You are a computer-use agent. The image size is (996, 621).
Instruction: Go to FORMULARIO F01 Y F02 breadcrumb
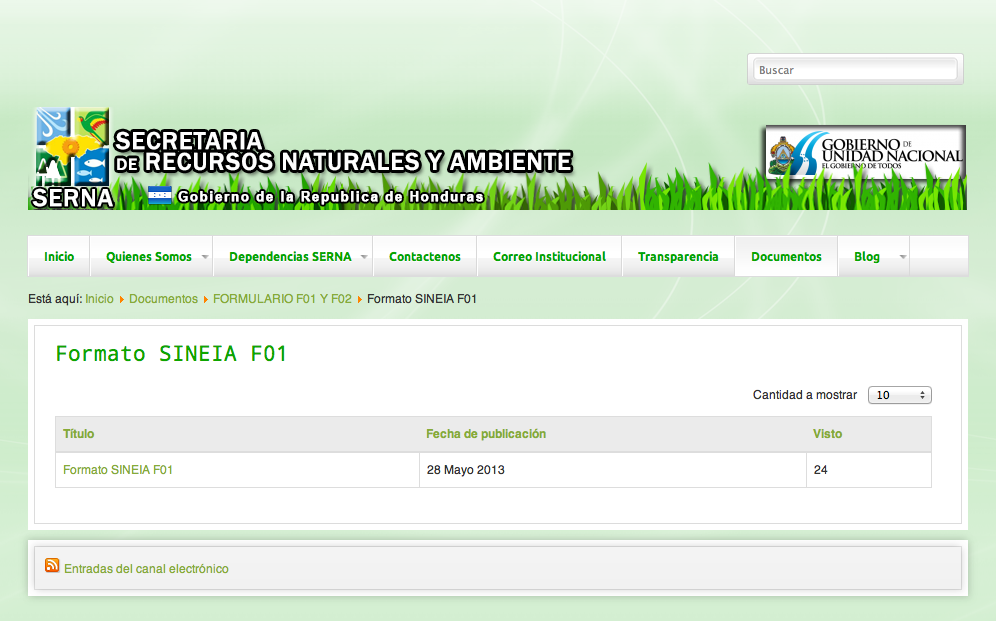[x=282, y=299]
